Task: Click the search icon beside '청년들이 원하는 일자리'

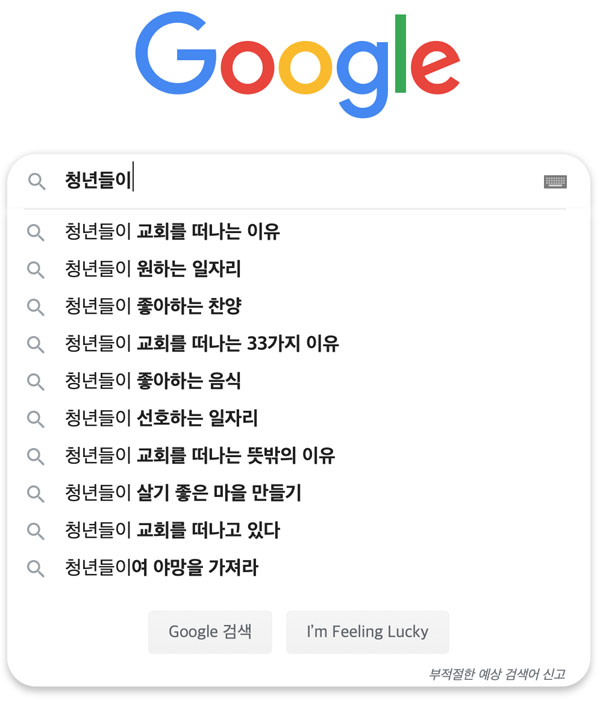Action: click(x=35, y=270)
